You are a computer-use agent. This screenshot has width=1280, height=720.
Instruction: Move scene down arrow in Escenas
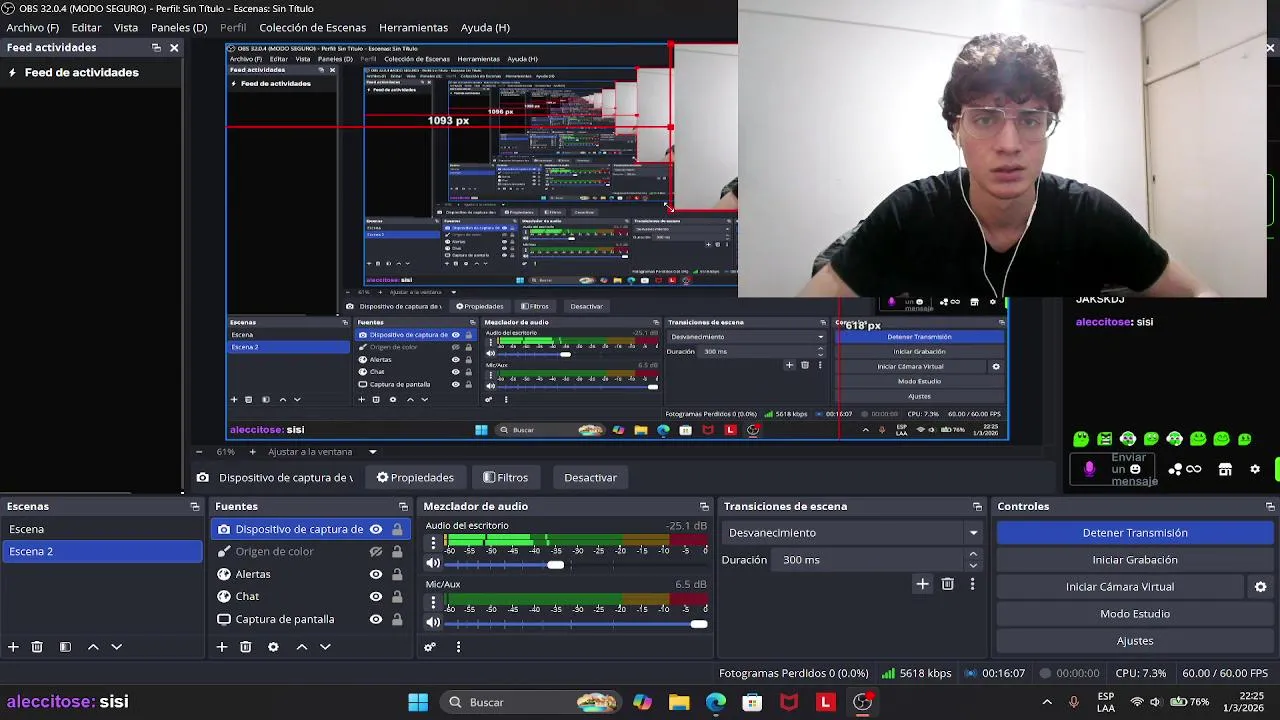[116, 647]
